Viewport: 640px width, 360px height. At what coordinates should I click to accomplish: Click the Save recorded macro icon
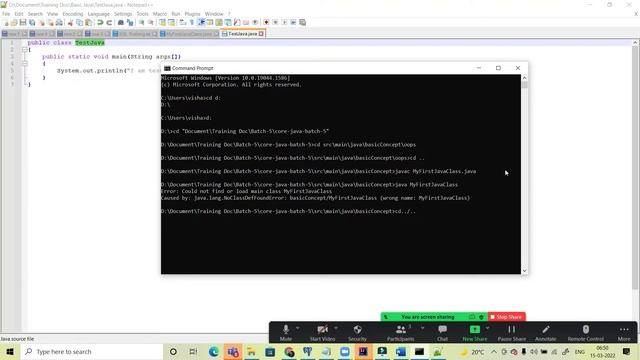click(x=302, y=22)
